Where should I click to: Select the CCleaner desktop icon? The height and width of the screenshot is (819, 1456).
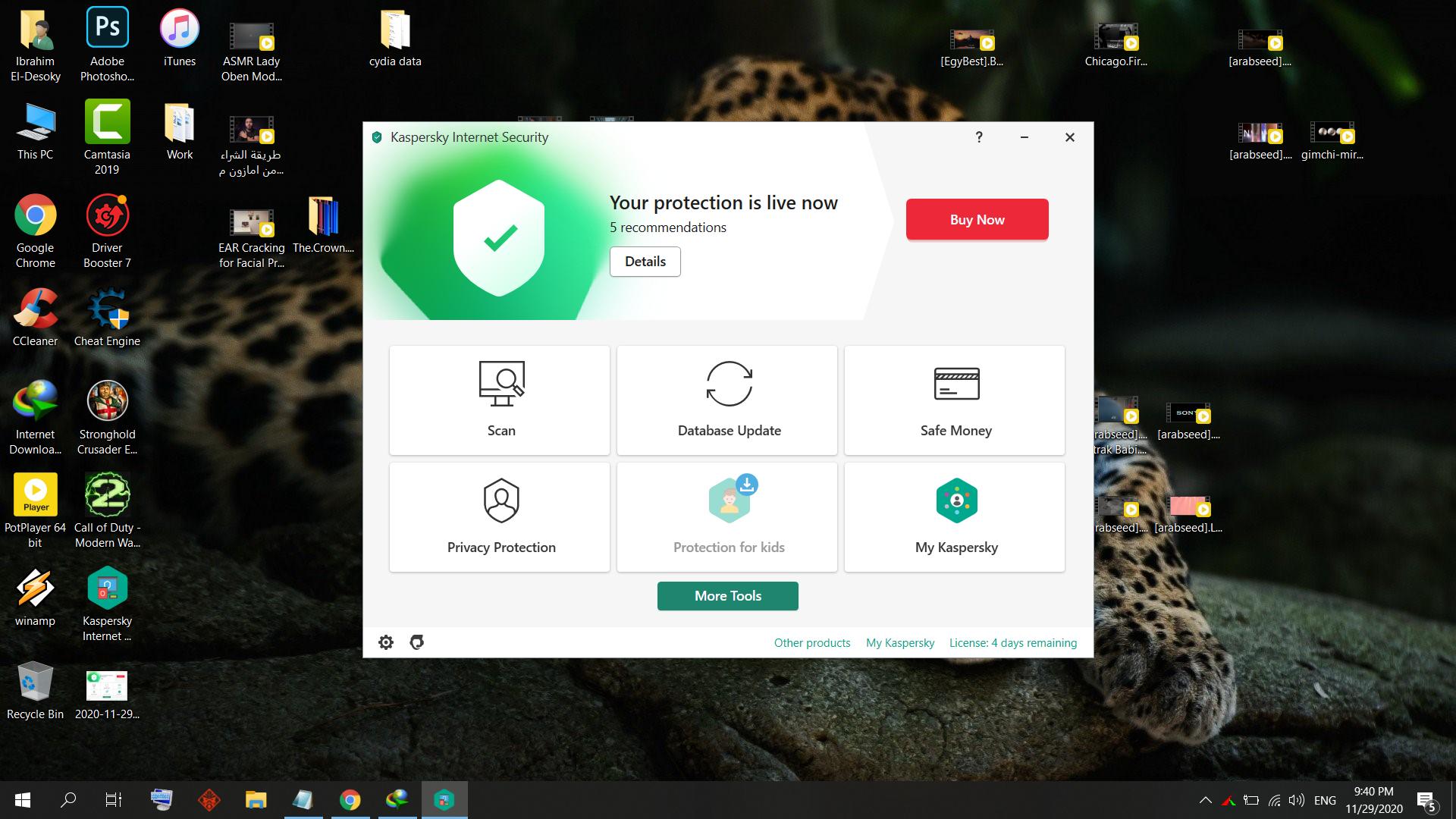(35, 317)
